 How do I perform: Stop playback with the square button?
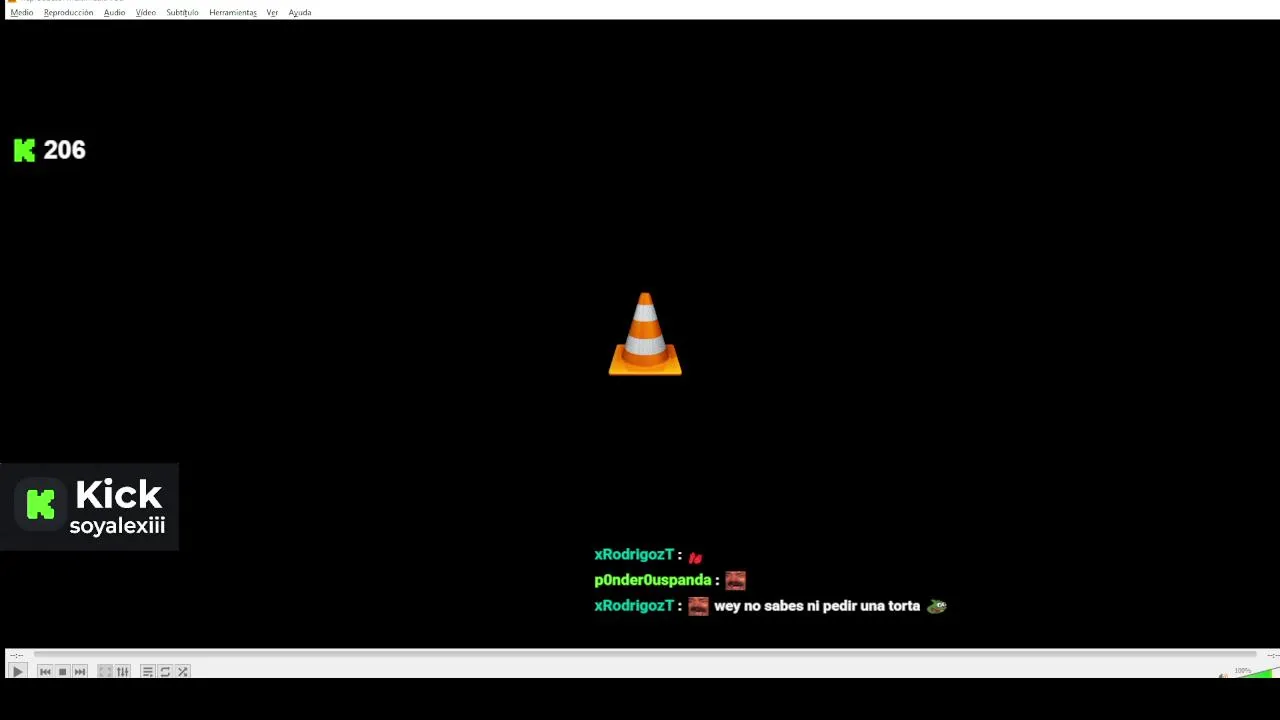[x=62, y=672]
